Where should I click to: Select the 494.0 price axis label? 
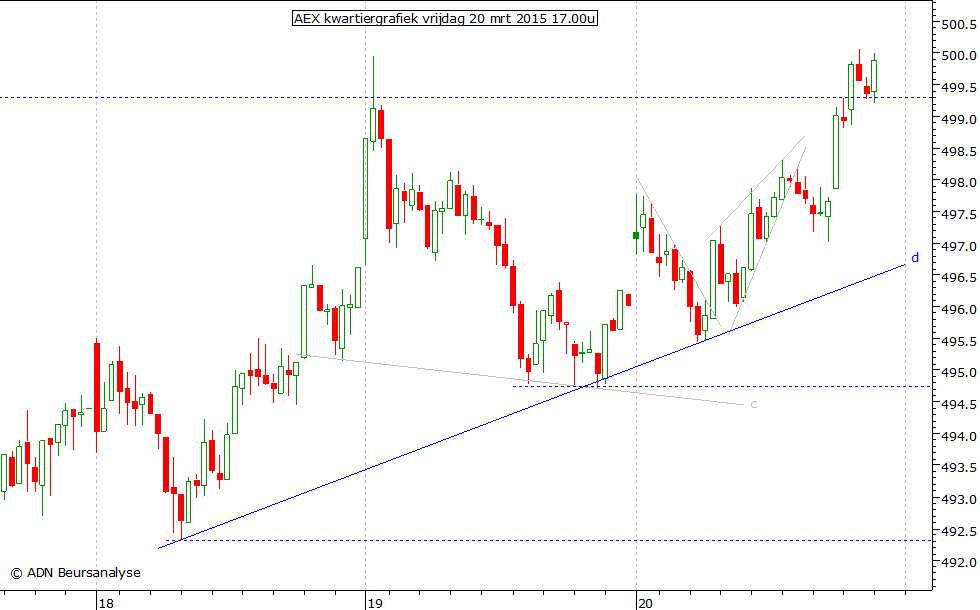tap(959, 436)
